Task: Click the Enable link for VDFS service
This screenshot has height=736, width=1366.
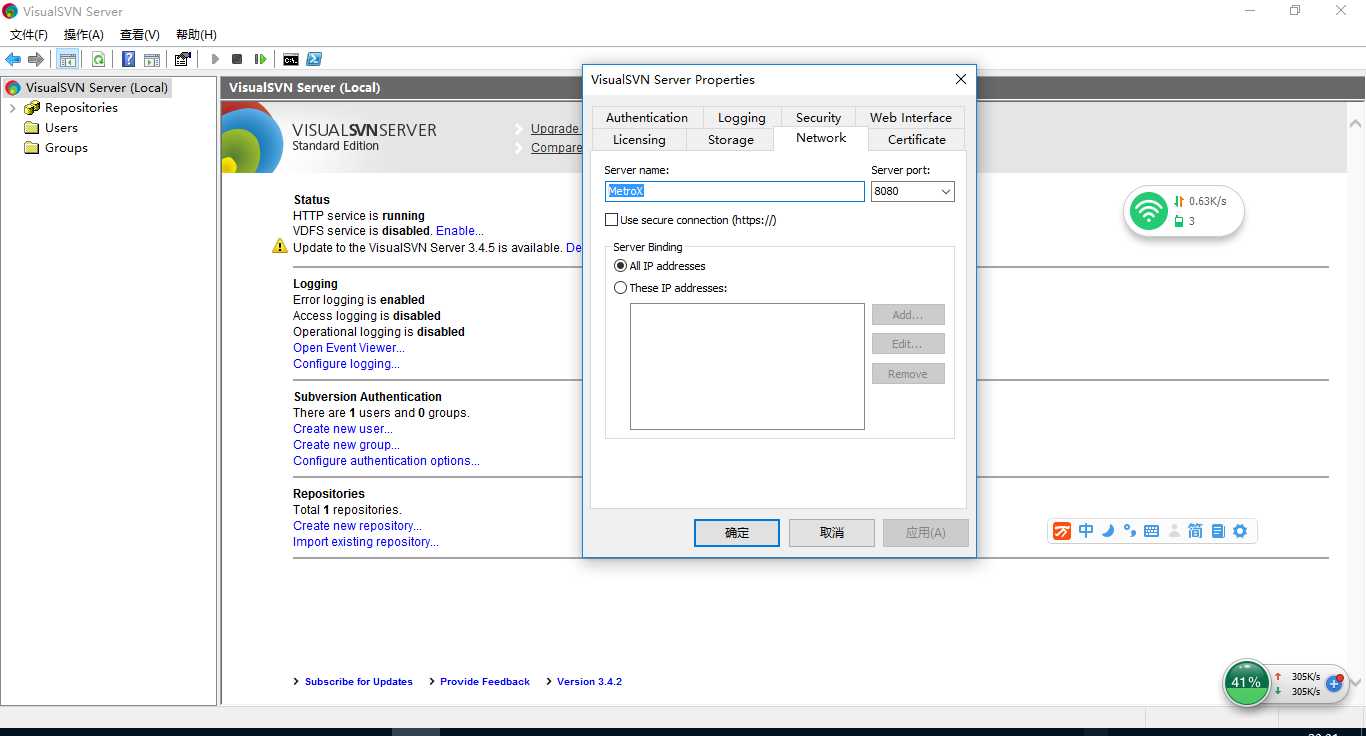Action: (460, 231)
